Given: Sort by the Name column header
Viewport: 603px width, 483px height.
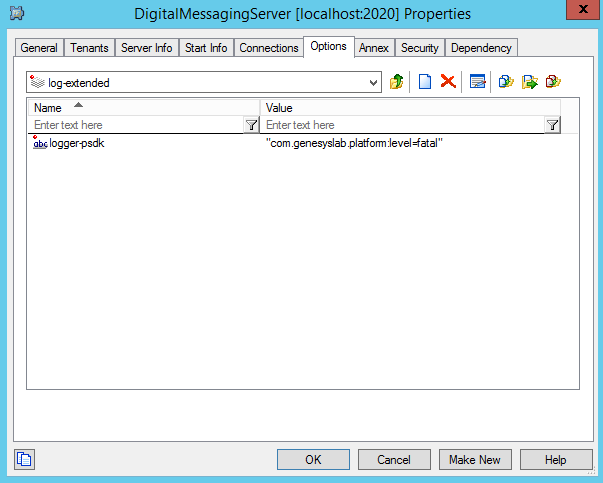Looking at the screenshot, I should tap(144, 108).
